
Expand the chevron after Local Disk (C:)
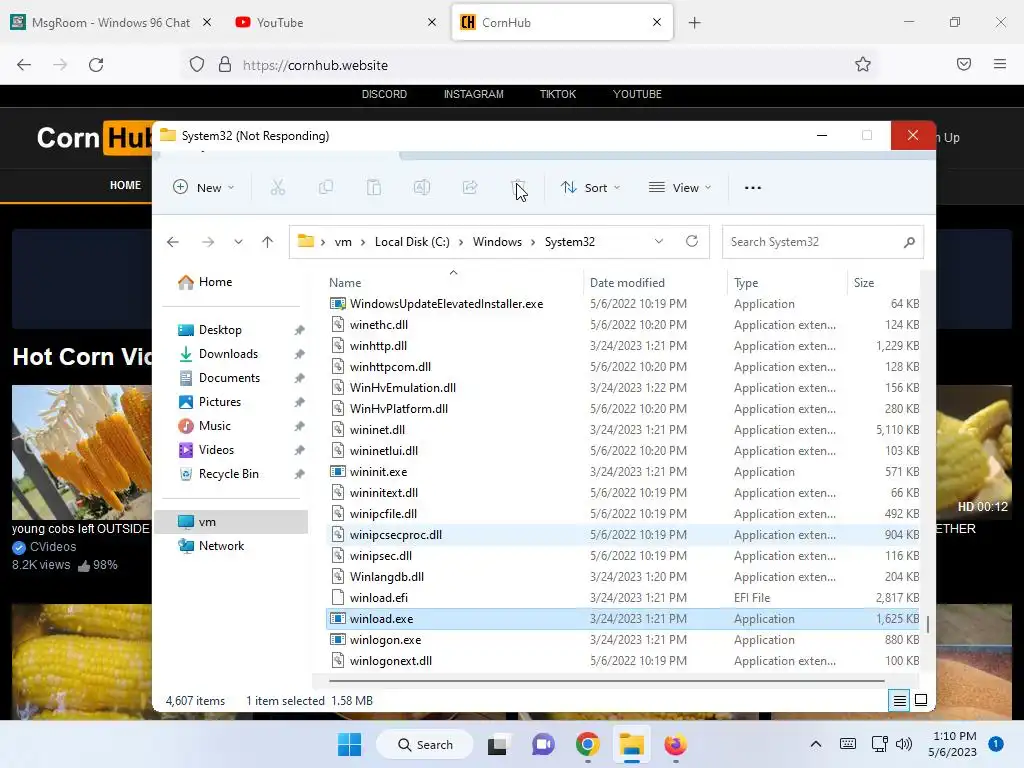pos(461,242)
